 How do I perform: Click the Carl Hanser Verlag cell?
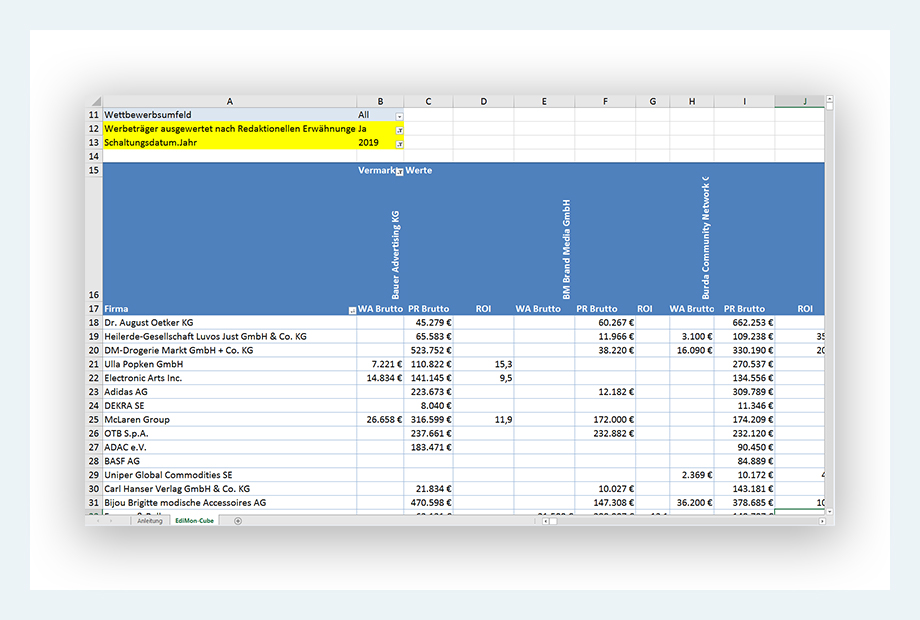(229, 489)
